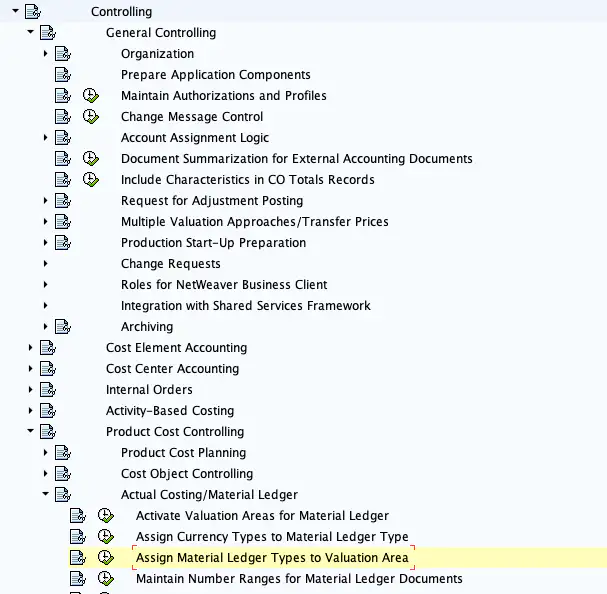Expand the Request for Adjustment Posting node
The image size is (607, 594).
click(x=45, y=201)
